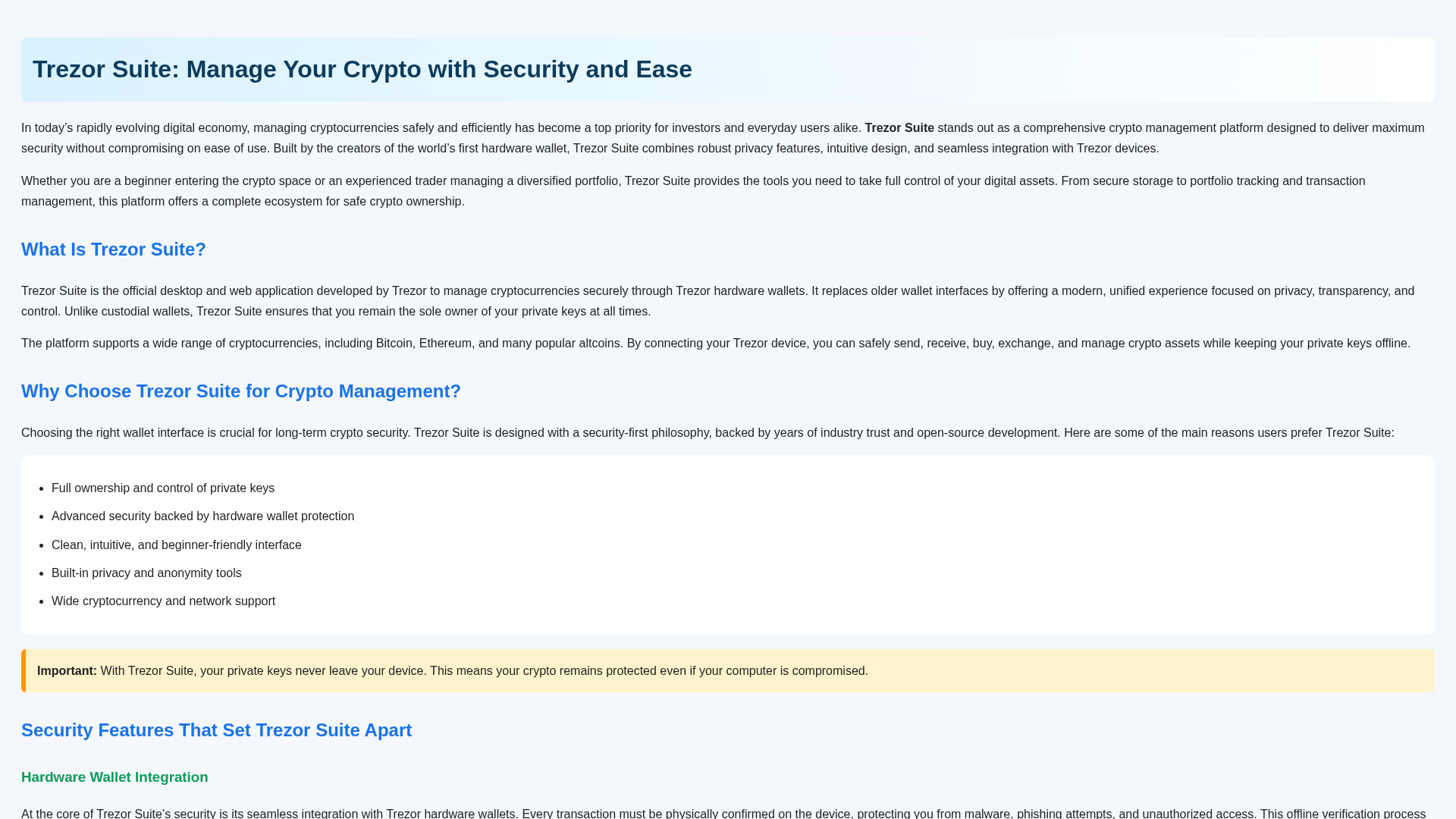Click the 'Full ownership and control of private keys' bullet
This screenshot has width=1456, height=819.
[x=163, y=488]
